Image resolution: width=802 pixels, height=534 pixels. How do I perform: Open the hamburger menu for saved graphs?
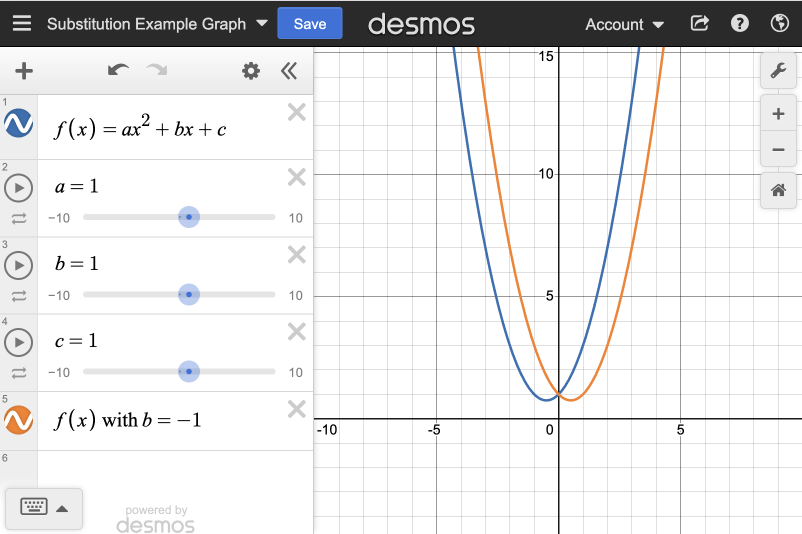(22, 23)
